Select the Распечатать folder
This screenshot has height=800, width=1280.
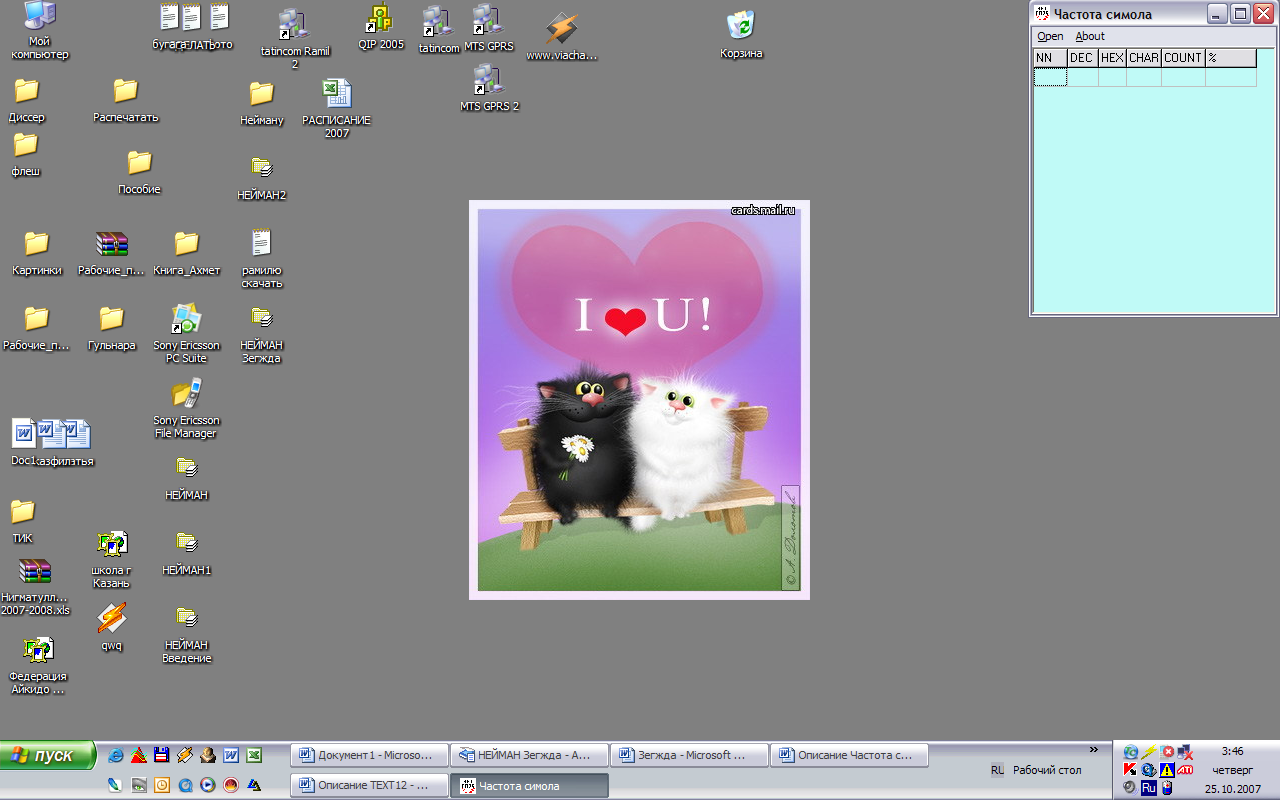[126, 100]
